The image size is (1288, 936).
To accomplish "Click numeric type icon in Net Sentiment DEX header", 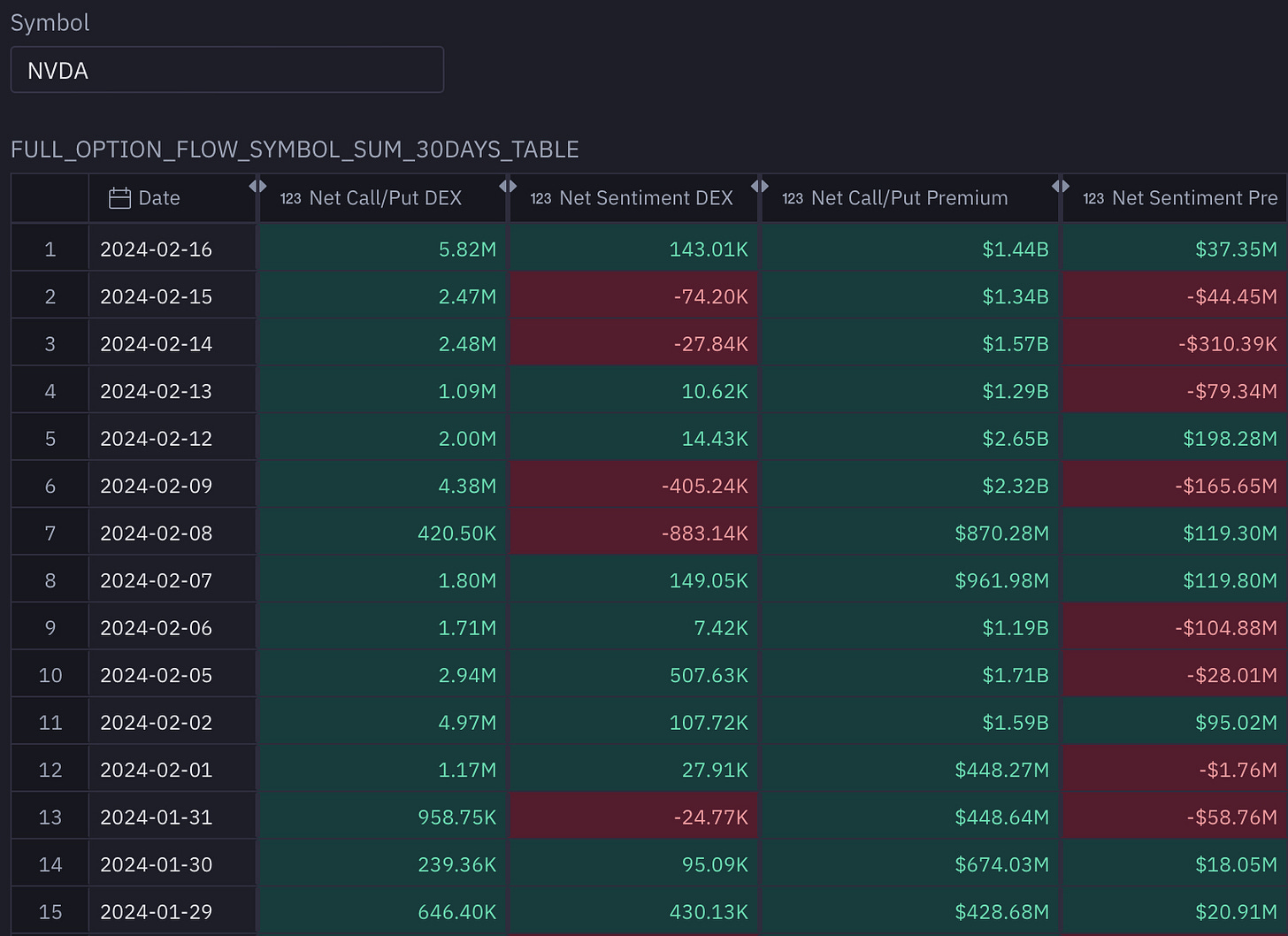I will coord(541,198).
